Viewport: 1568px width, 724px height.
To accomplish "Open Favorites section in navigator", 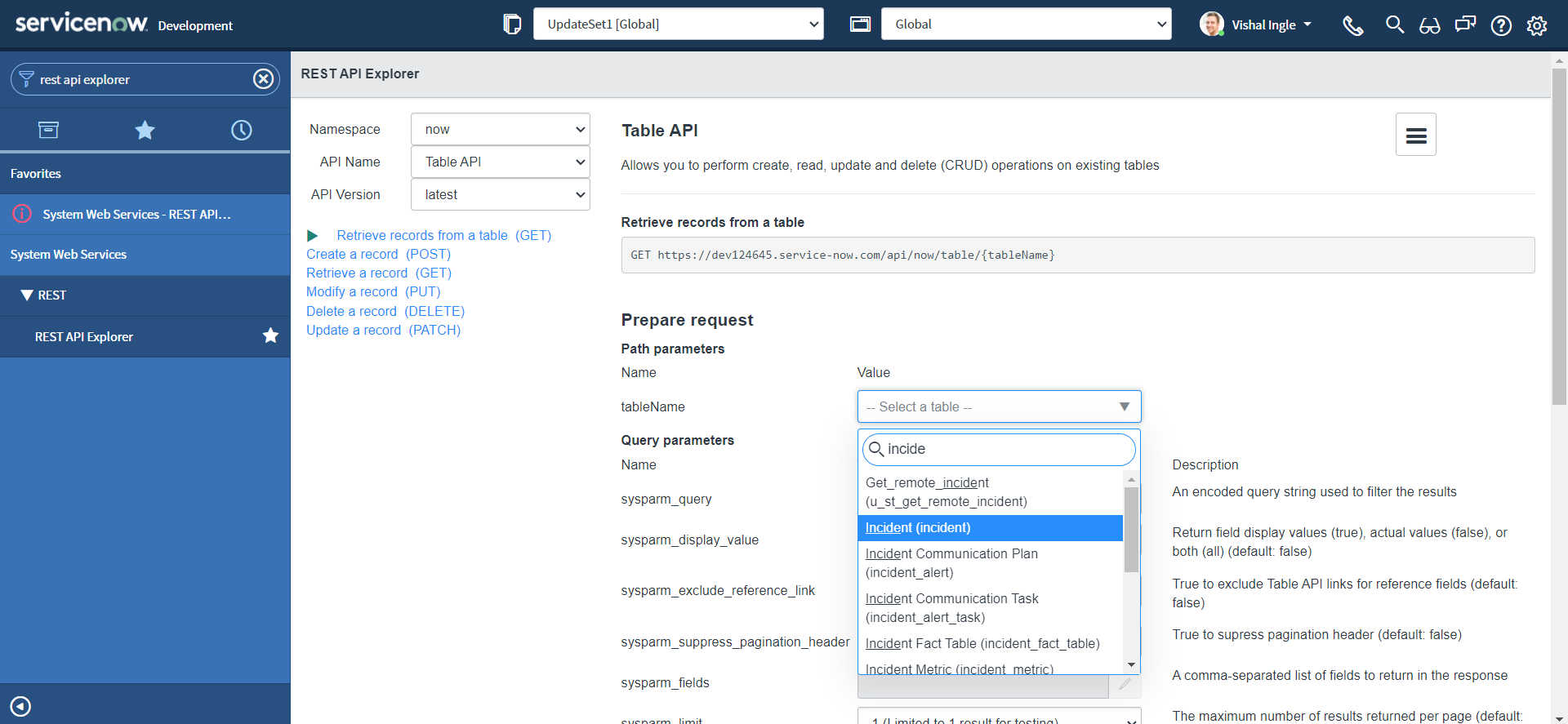I will coord(145,173).
